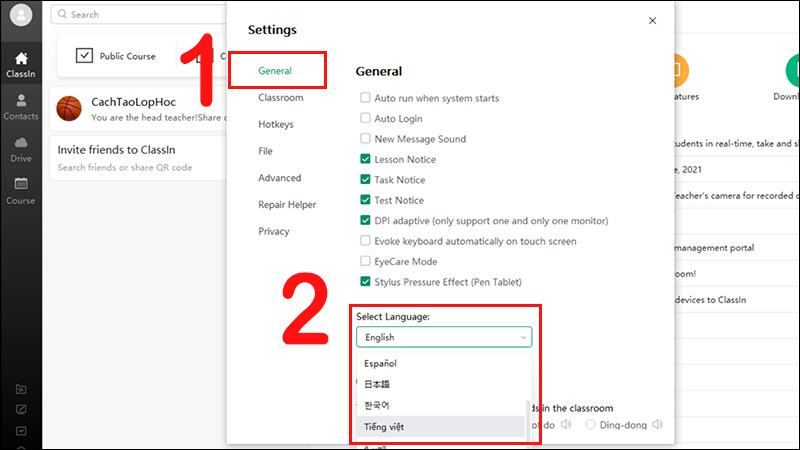Click the search magnifier icon
This screenshot has width=800, height=450.
(62, 14)
